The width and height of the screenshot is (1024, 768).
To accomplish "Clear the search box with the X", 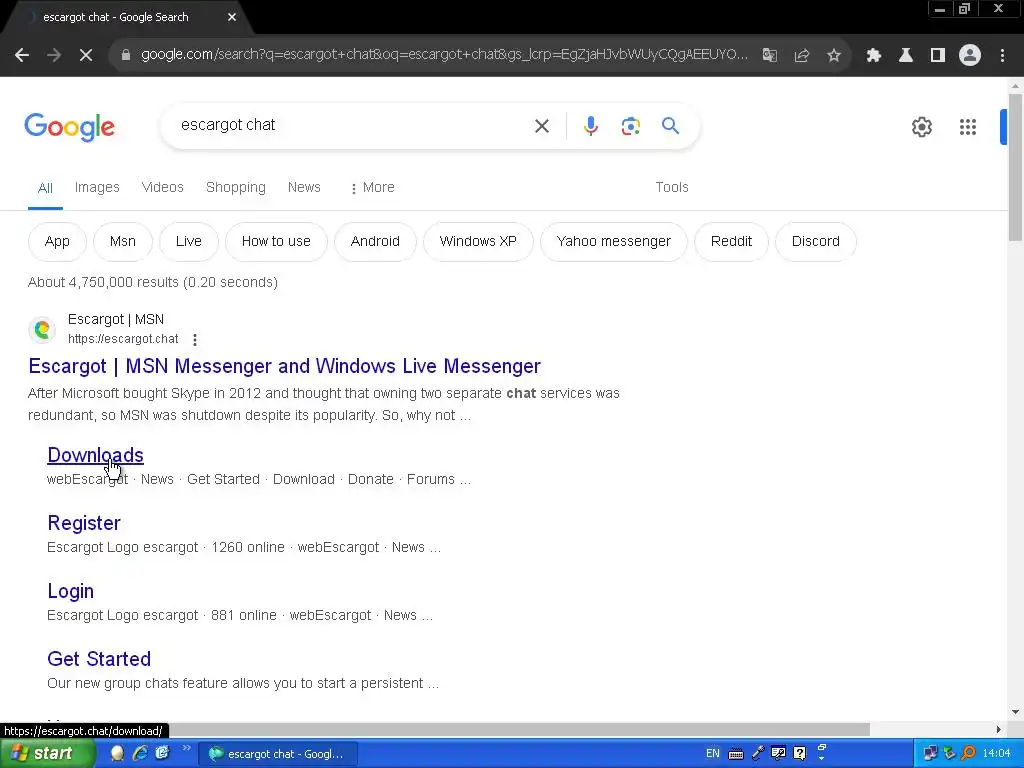I will pos(542,126).
